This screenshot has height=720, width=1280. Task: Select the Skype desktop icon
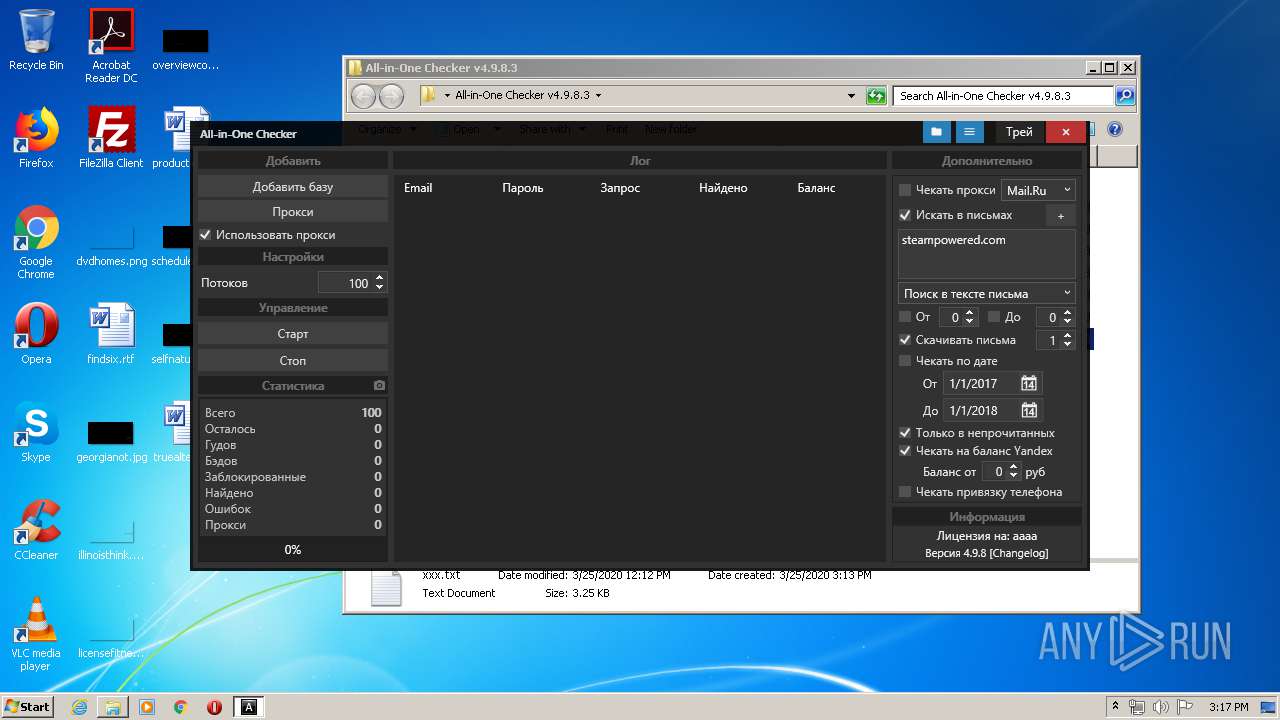(x=36, y=432)
